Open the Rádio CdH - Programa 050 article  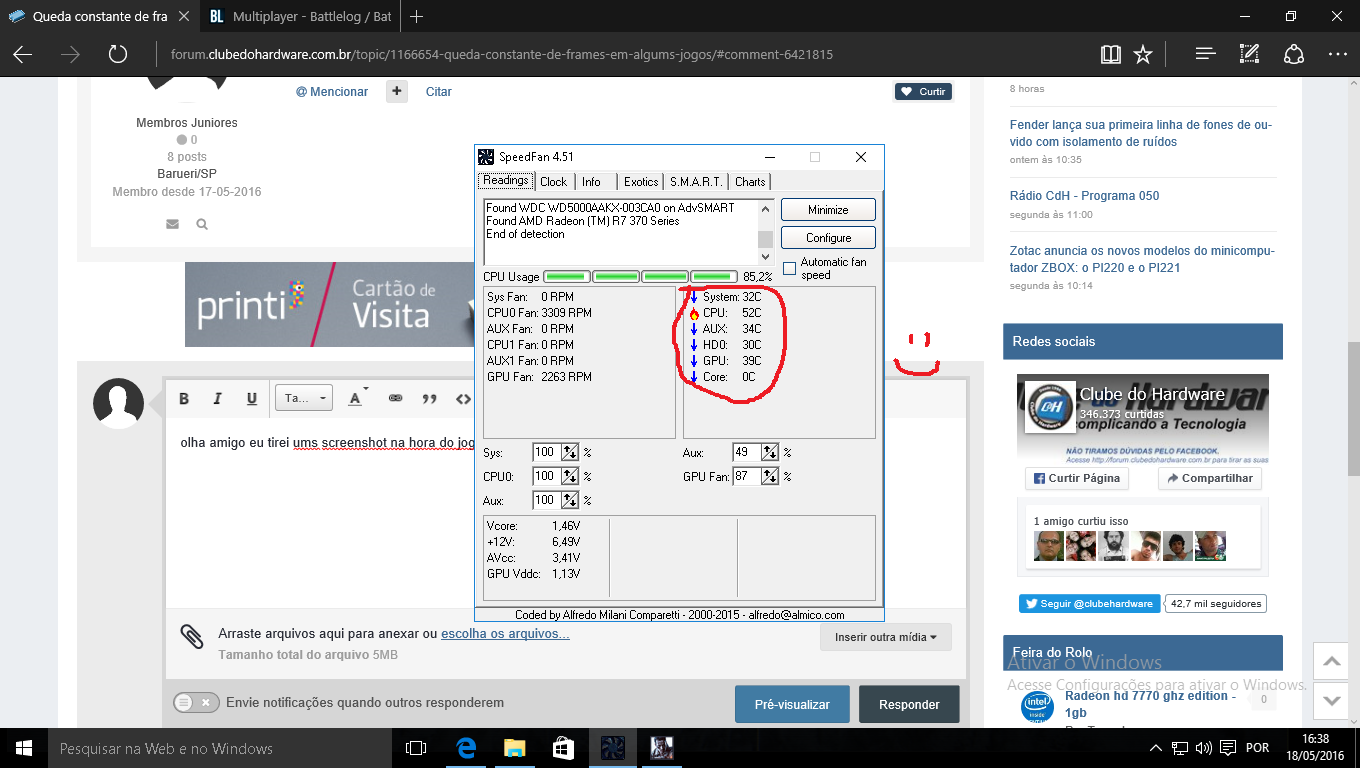(1085, 196)
